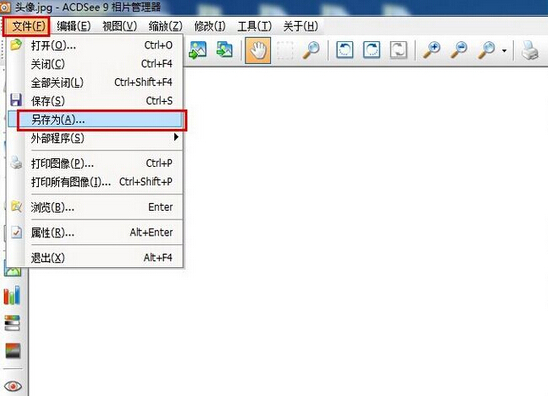
Task: Click the browse folder icon beside 浏览
Action: click(x=16, y=207)
